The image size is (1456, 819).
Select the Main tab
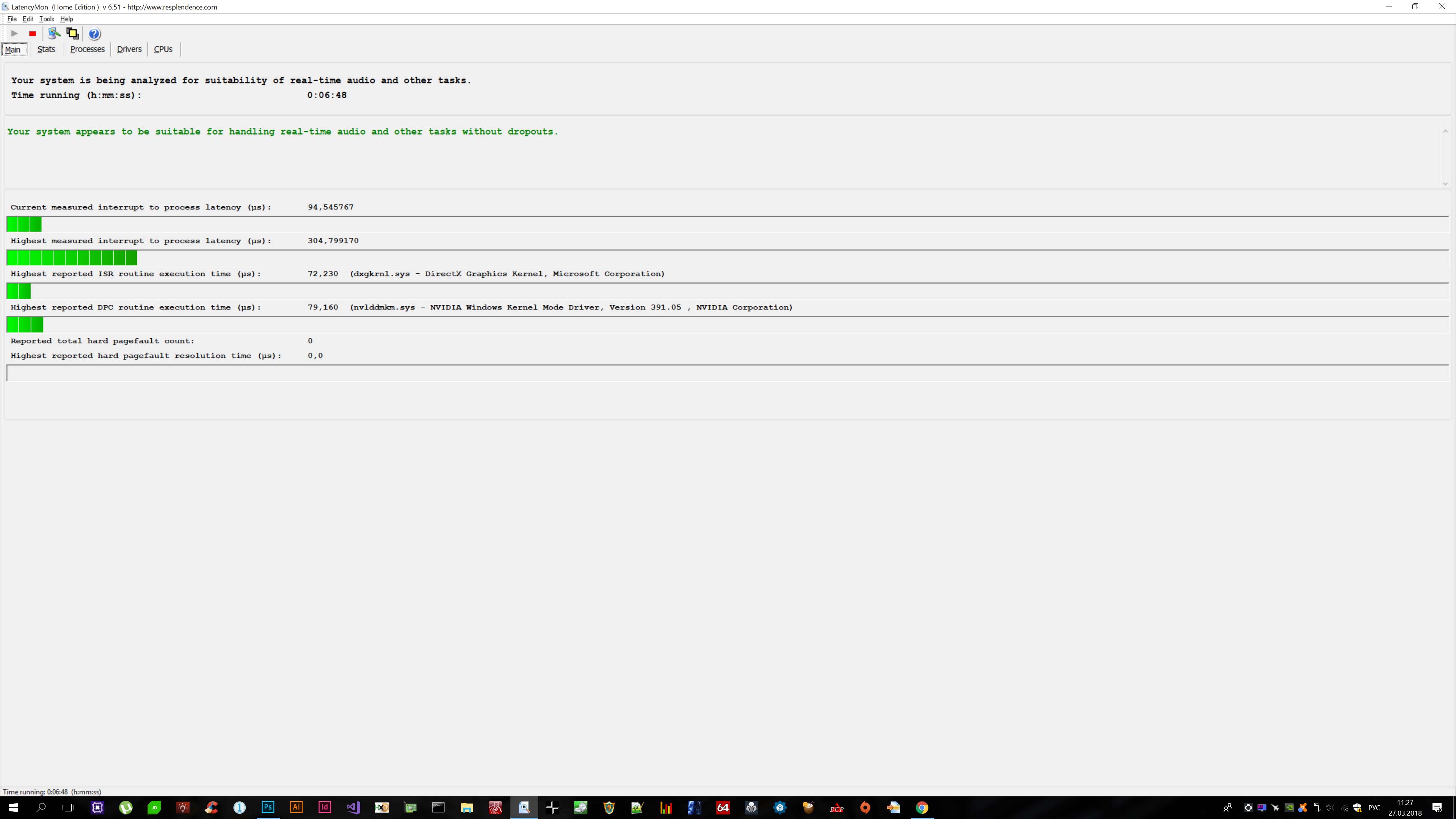[13, 50]
